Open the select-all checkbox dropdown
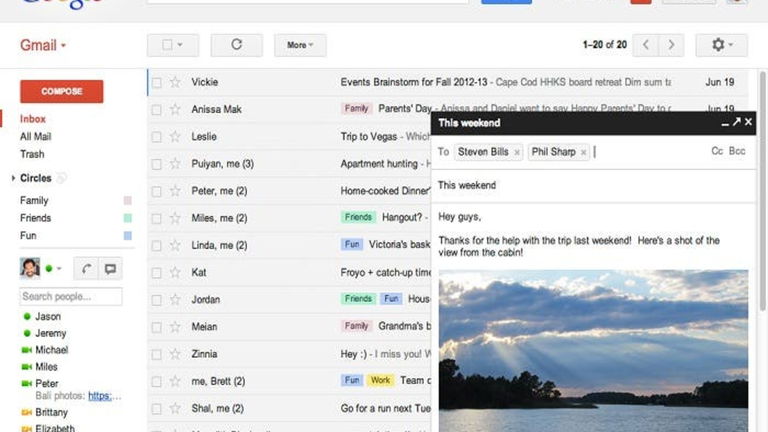This screenshot has height=432, width=768. pyautogui.click(x=180, y=45)
